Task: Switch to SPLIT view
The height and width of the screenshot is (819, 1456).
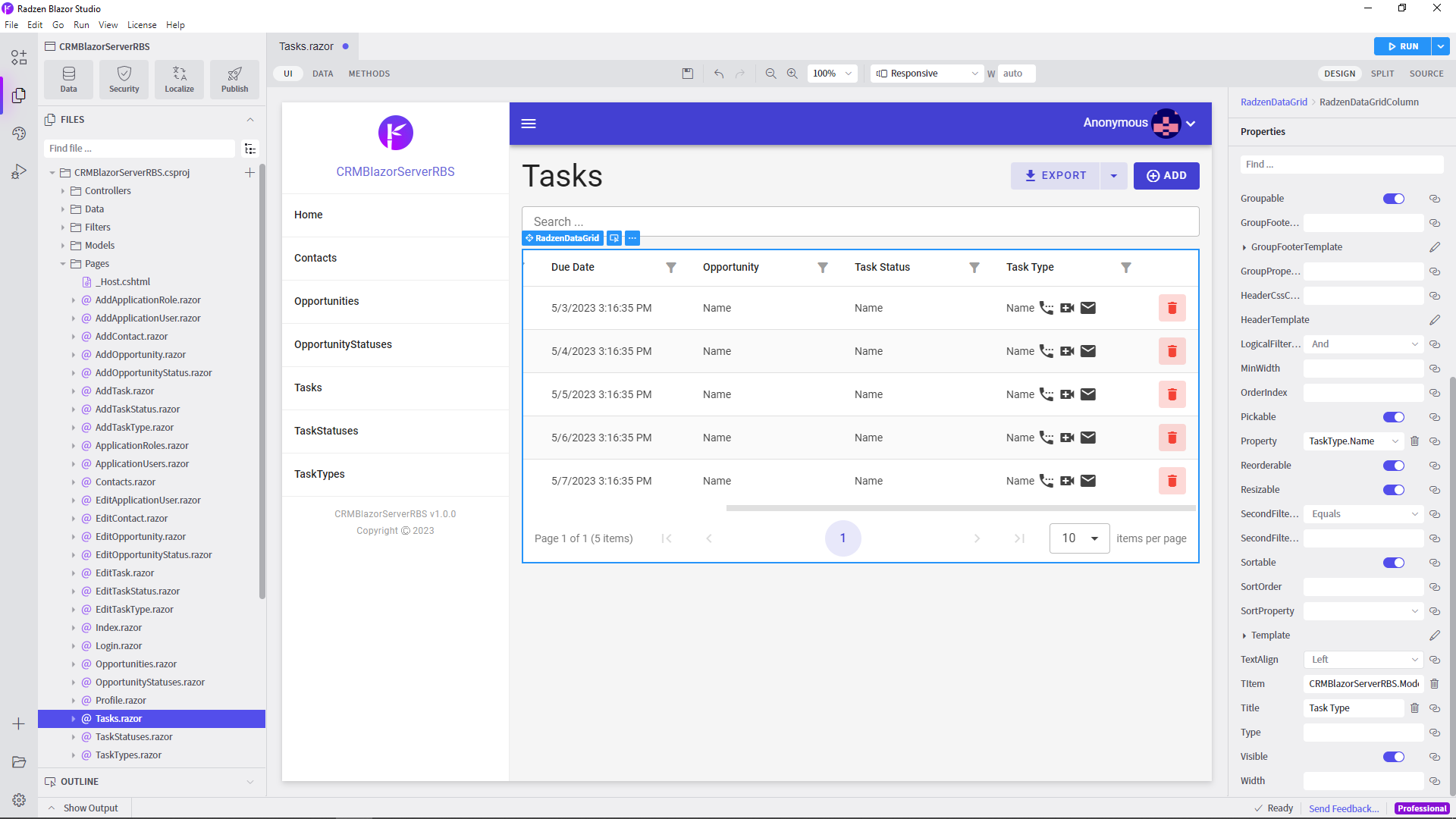Action: [x=1382, y=74]
